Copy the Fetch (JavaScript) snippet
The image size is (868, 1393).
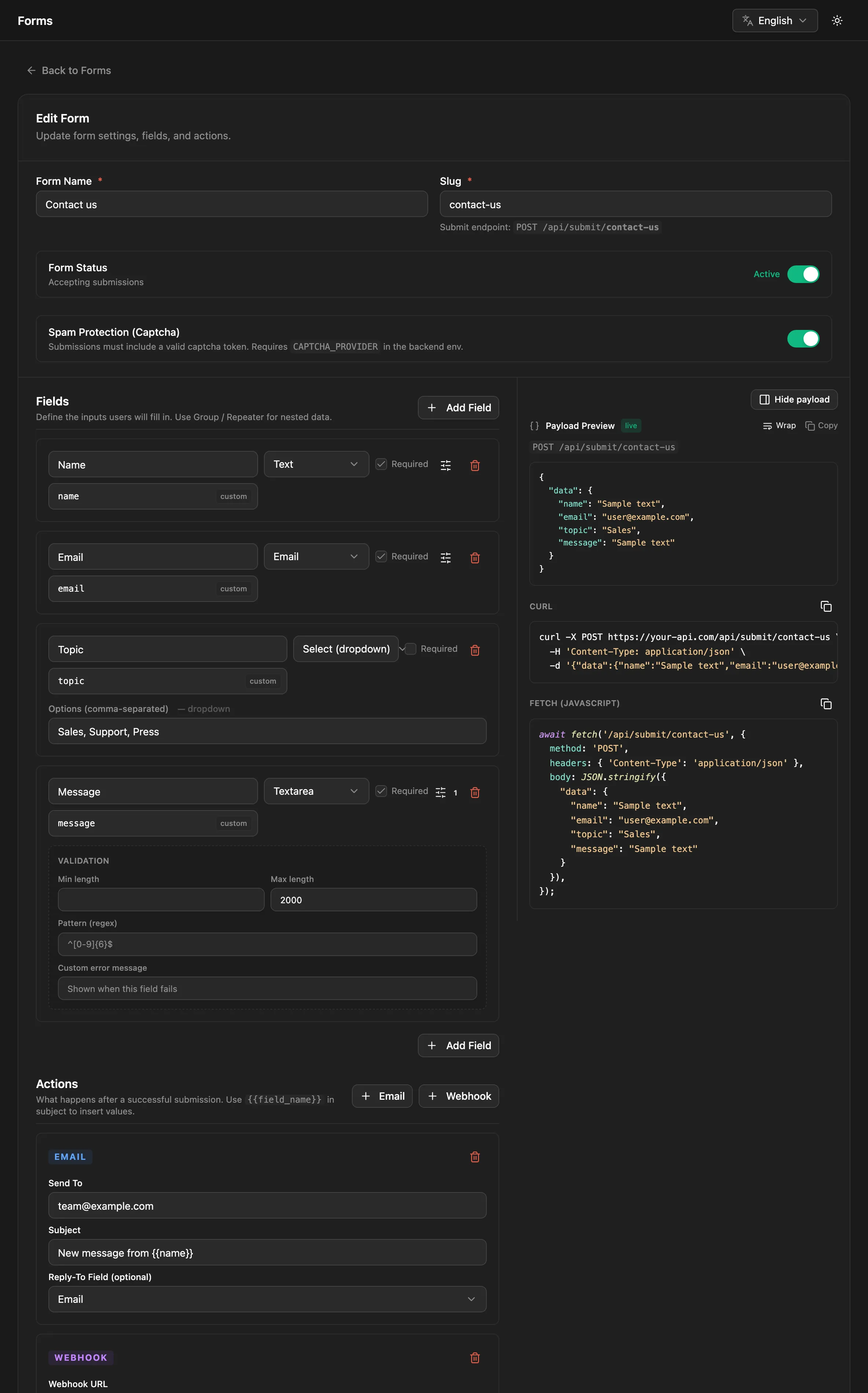[x=825, y=703]
